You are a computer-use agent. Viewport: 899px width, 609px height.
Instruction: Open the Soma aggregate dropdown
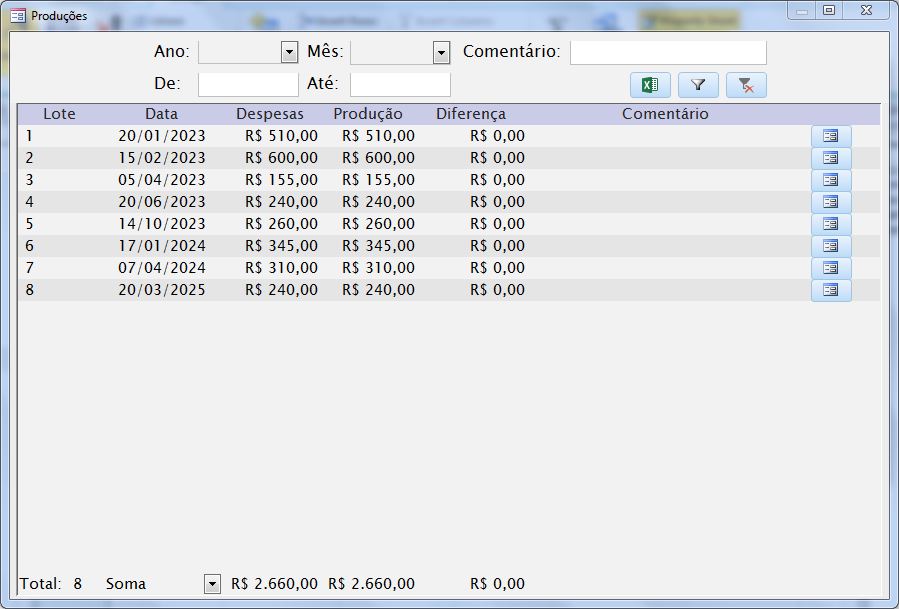[x=212, y=584]
